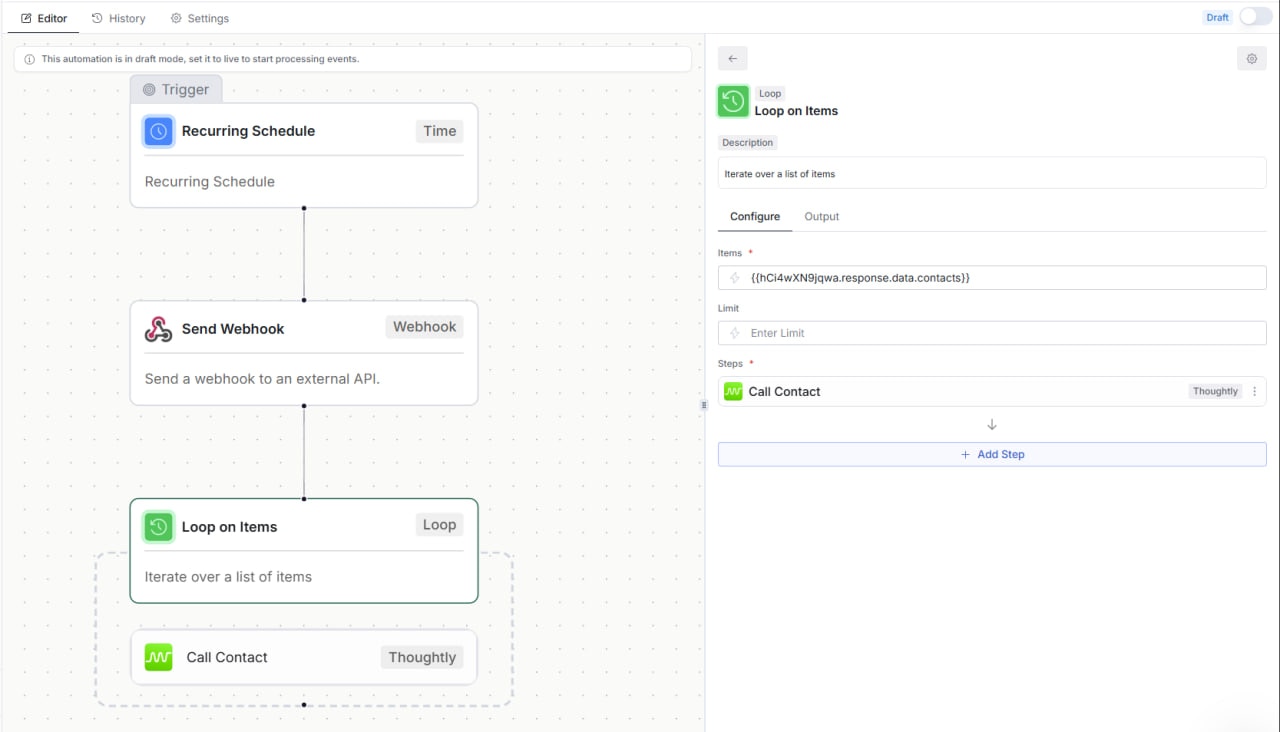Select the webhook icon on Send Webhook node
1280x732 pixels.
pos(158,327)
